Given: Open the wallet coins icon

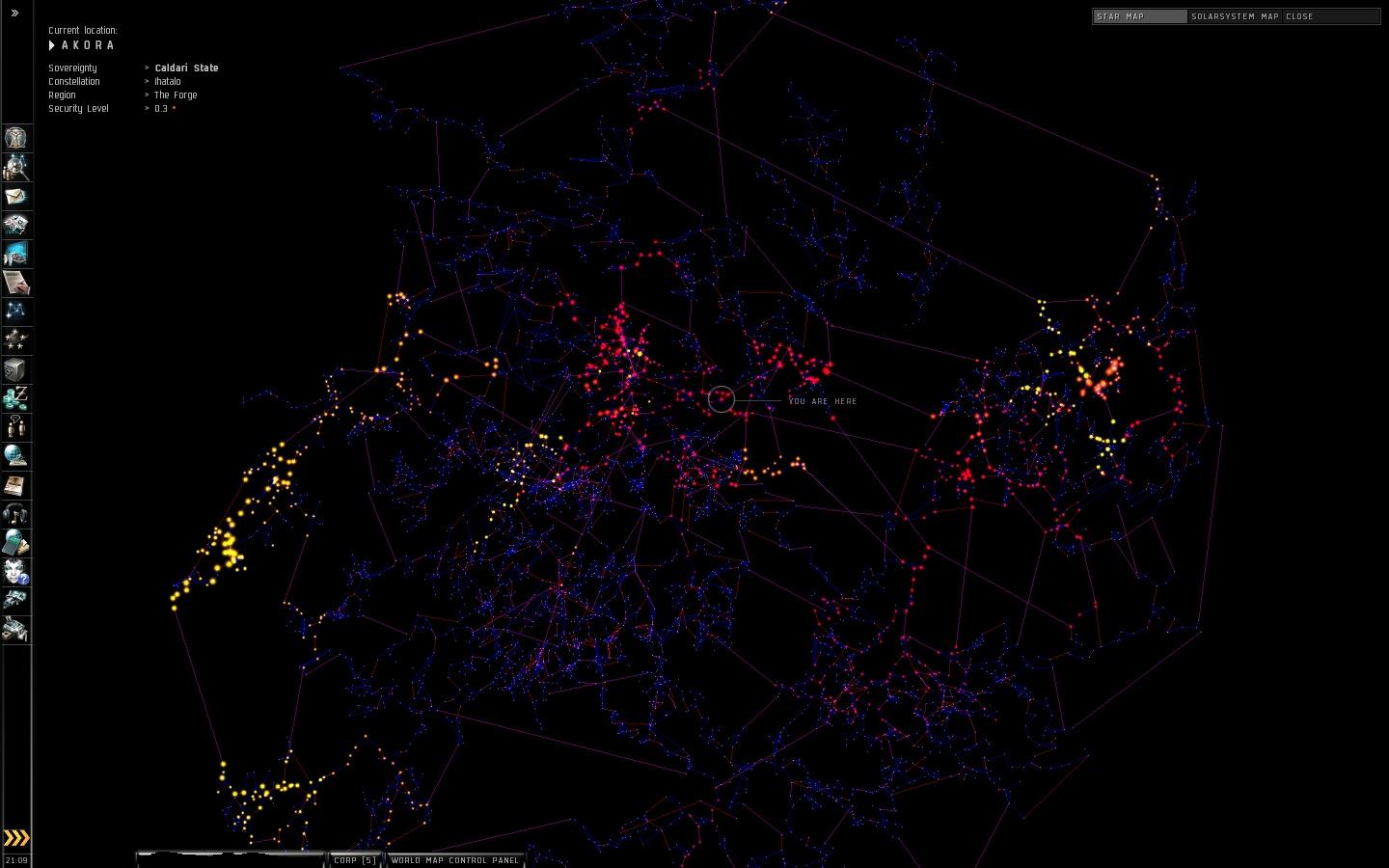Looking at the screenshot, I should (x=15, y=398).
